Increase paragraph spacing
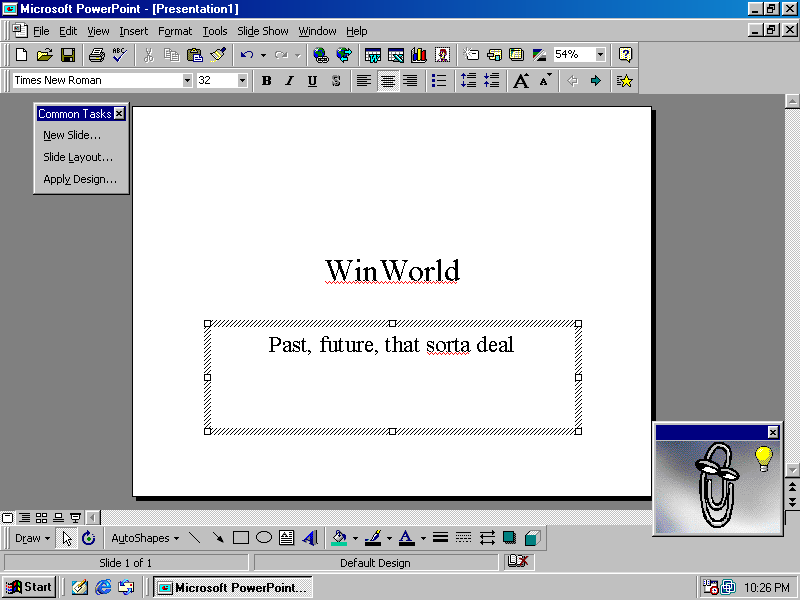 468,81
